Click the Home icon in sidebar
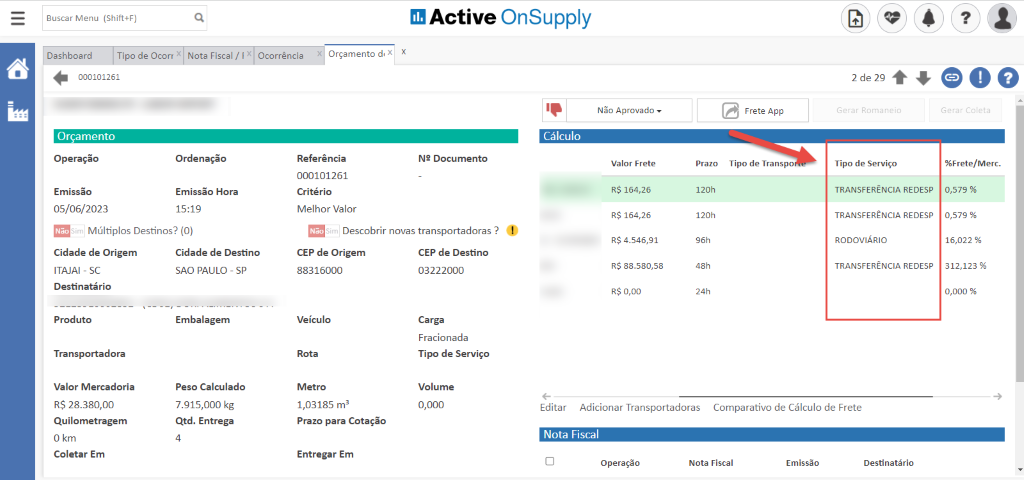The height and width of the screenshot is (480, 1024). coord(17,69)
